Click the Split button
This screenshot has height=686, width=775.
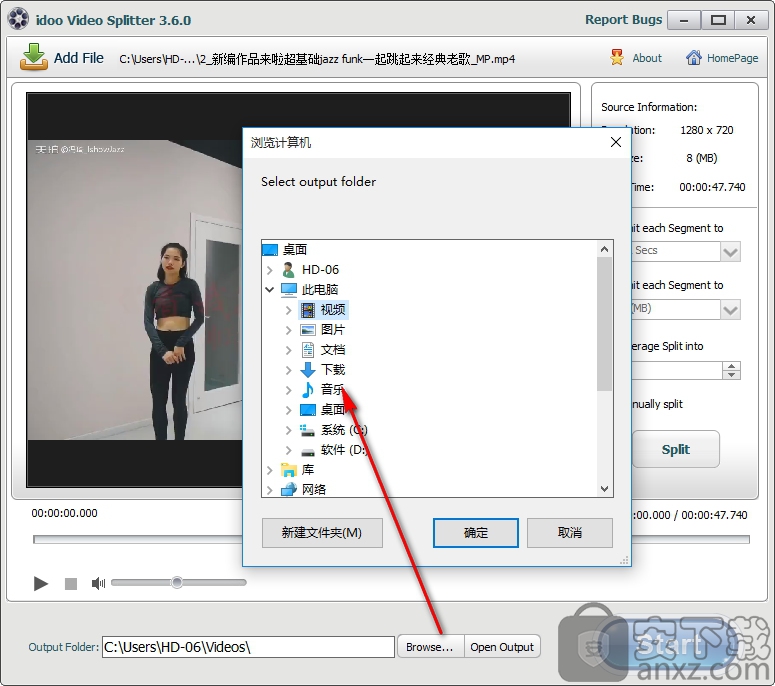(x=676, y=449)
